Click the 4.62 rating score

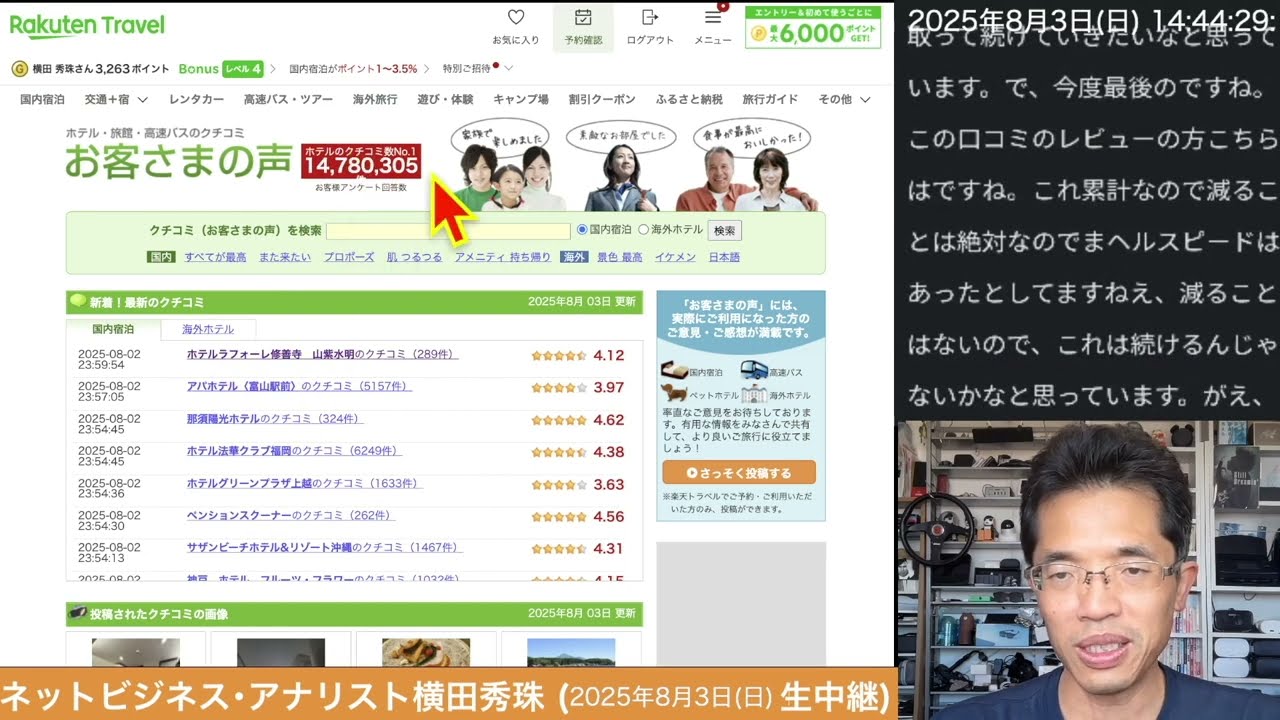[x=608, y=420]
